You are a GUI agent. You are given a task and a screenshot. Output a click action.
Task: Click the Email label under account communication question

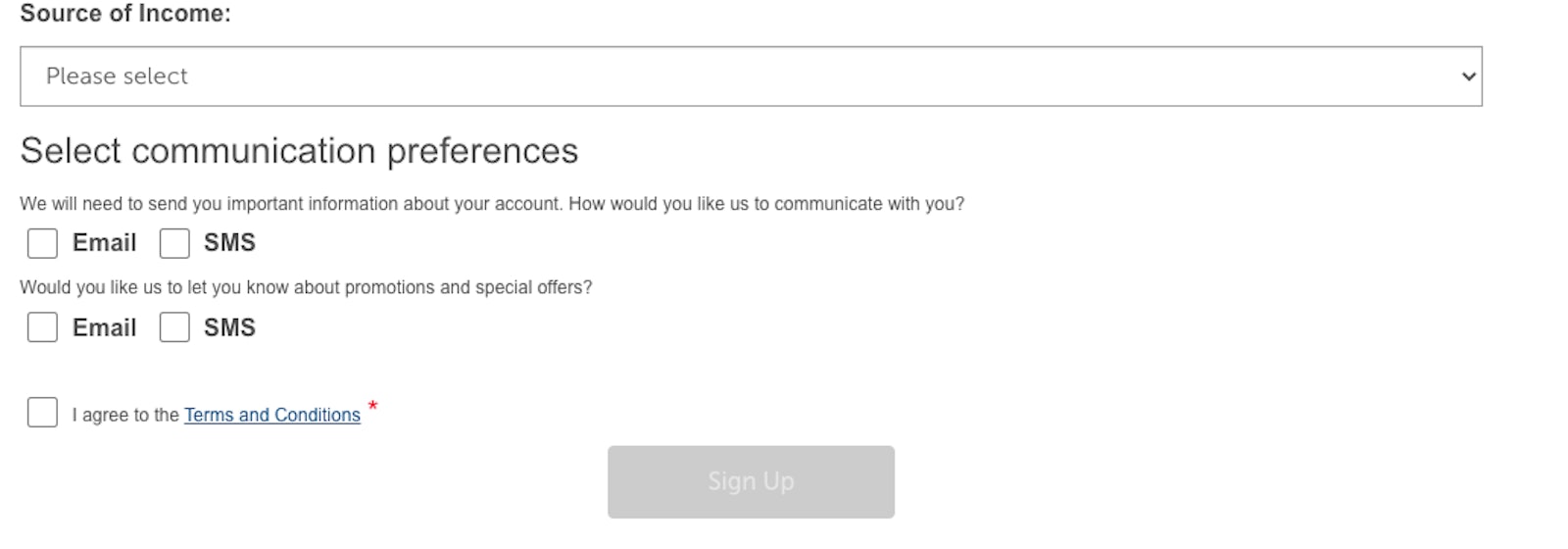[x=104, y=243]
